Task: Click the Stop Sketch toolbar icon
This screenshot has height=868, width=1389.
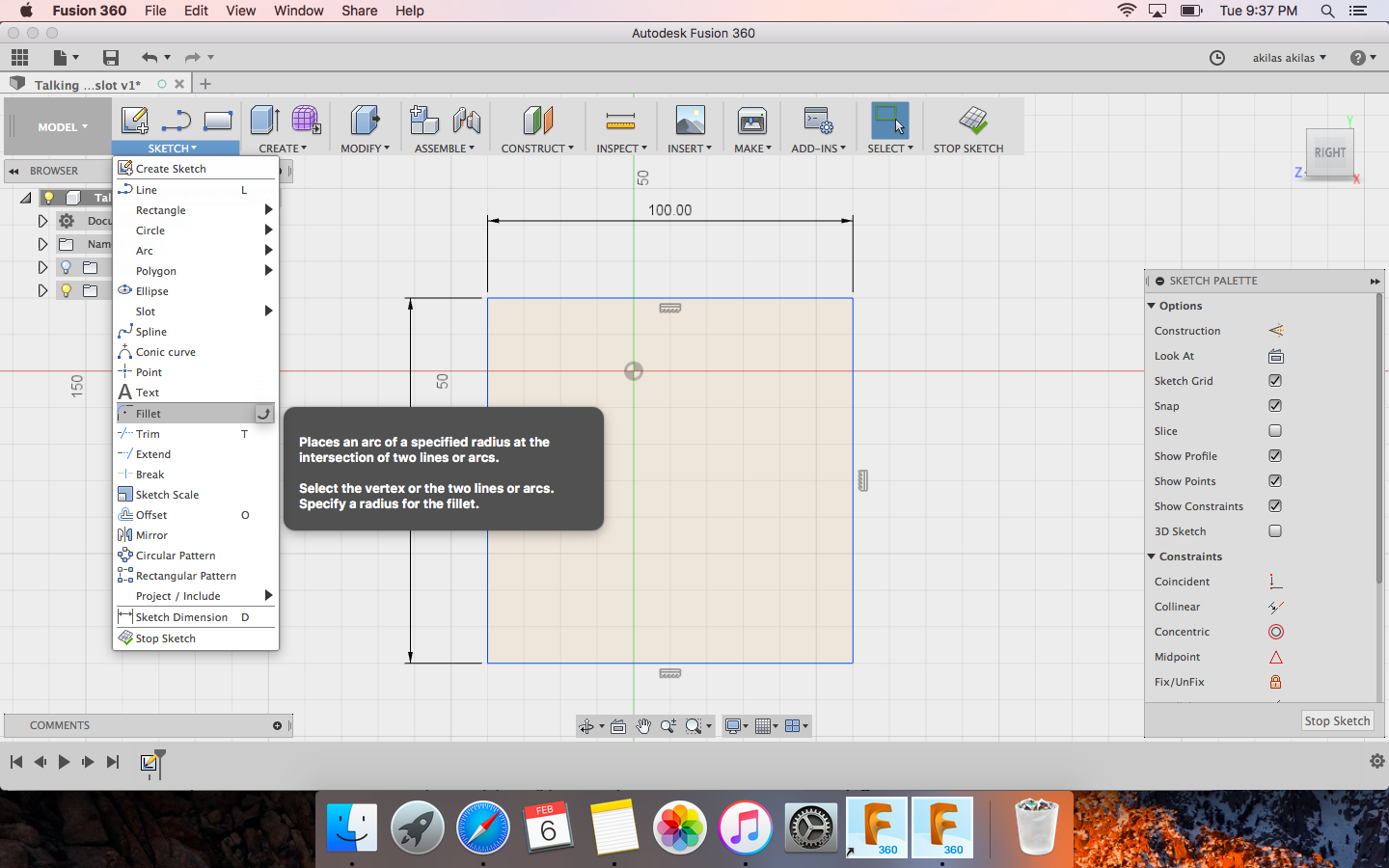Action: [972, 122]
